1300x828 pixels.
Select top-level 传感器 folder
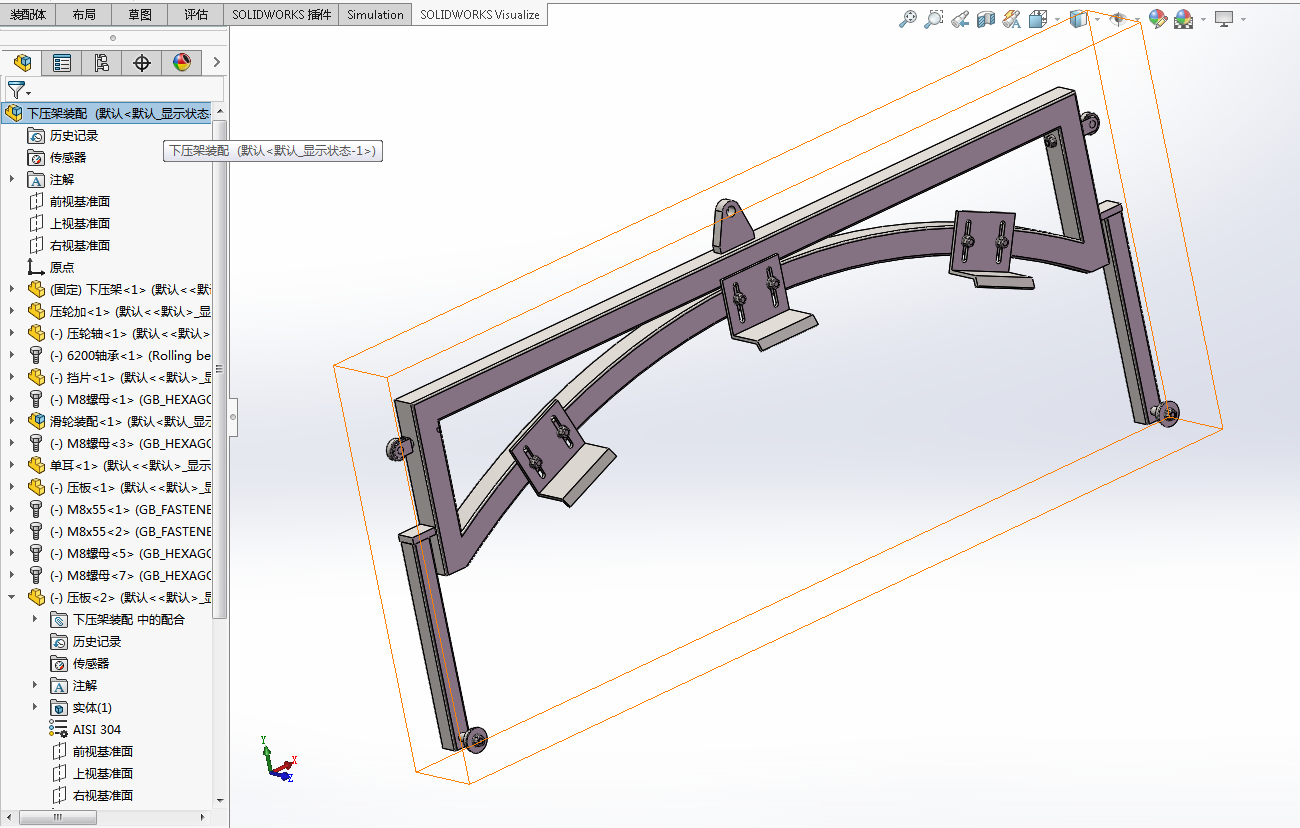pyautogui.click(x=68, y=157)
